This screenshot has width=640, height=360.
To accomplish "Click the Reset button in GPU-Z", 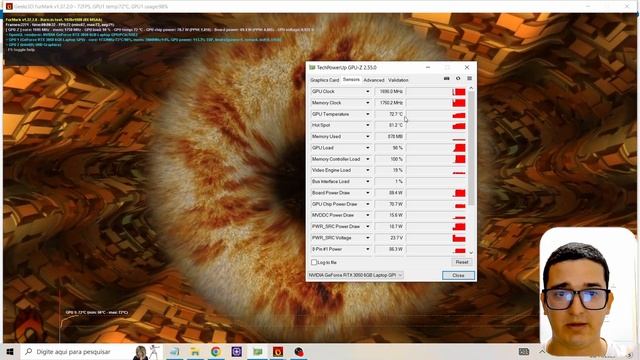I will pos(462,262).
